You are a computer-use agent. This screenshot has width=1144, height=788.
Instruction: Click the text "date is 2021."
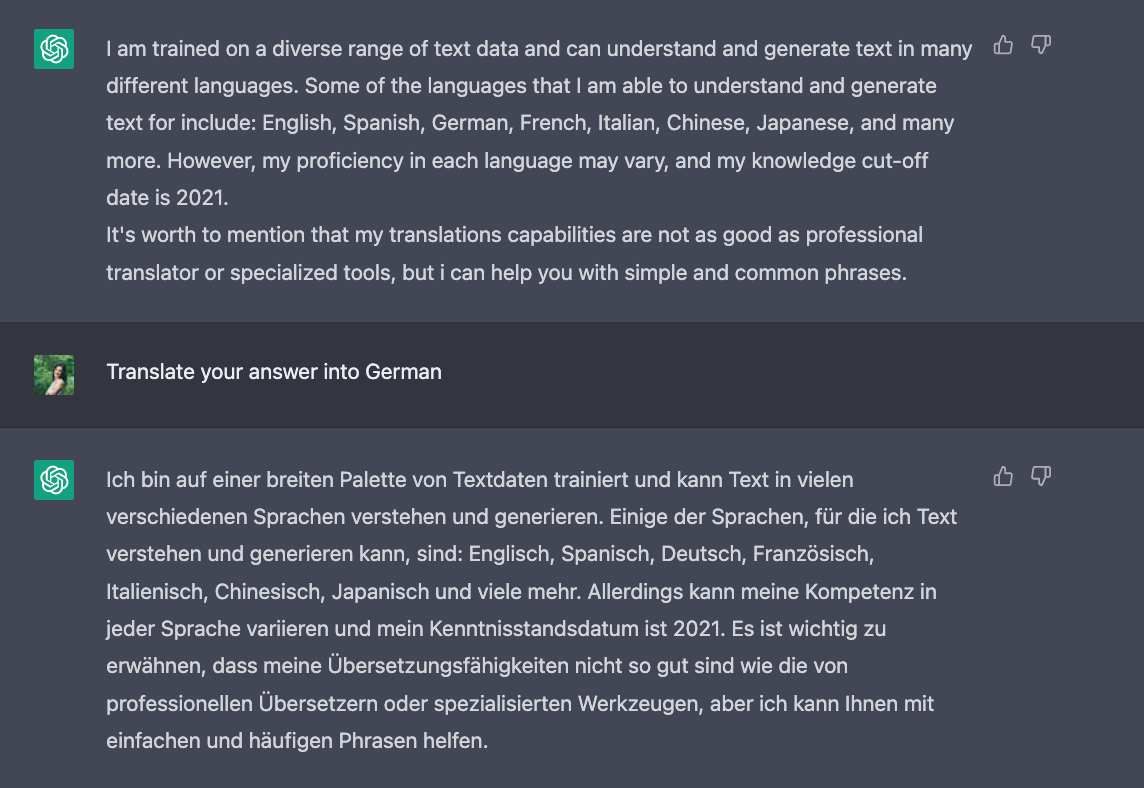[167, 198]
